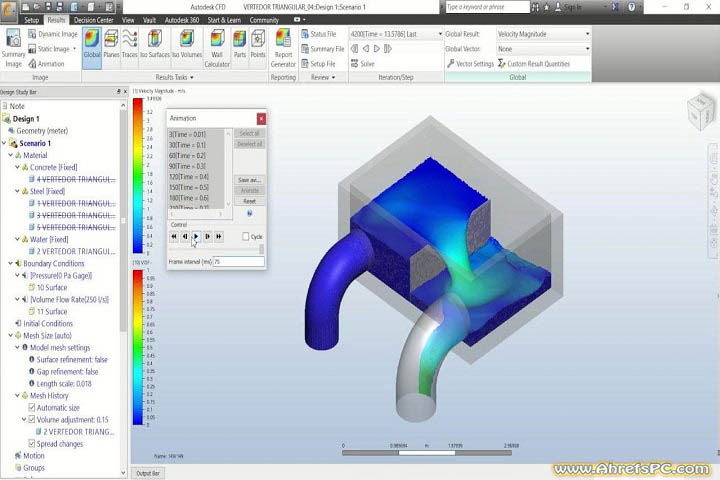
Task: Toggle the Cycle checkbox
Action: pyautogui.click(x=246, y=236)
